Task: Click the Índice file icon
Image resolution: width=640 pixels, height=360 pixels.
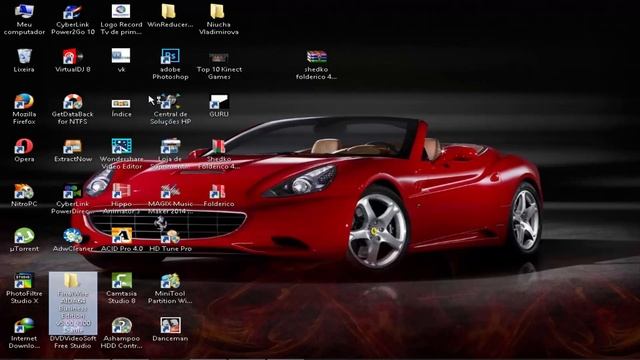Action: (121, 103)
